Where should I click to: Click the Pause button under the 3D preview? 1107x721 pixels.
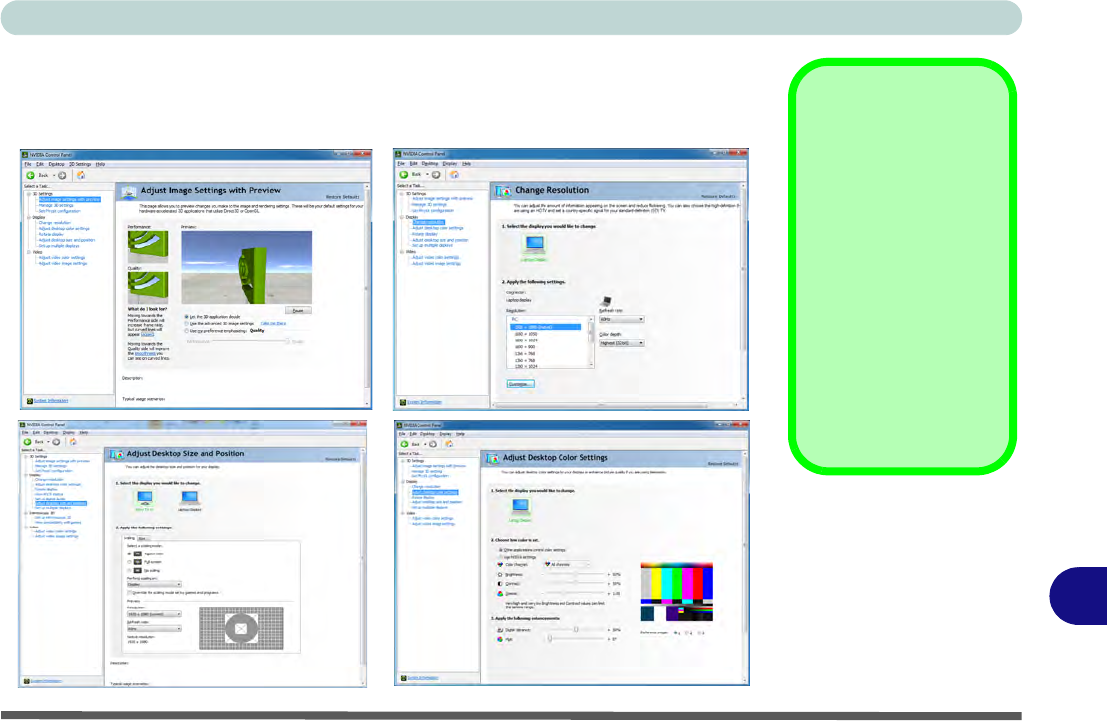pyautogui.click(x=298, y=311)
